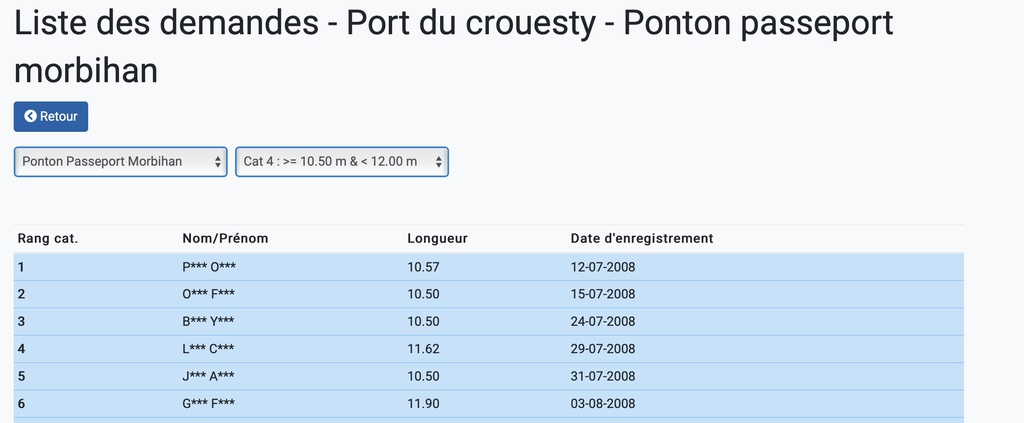This screenshot has width=1024, height=423.
Task: Click the Liste des demandes page title
Action: [454, 47]
